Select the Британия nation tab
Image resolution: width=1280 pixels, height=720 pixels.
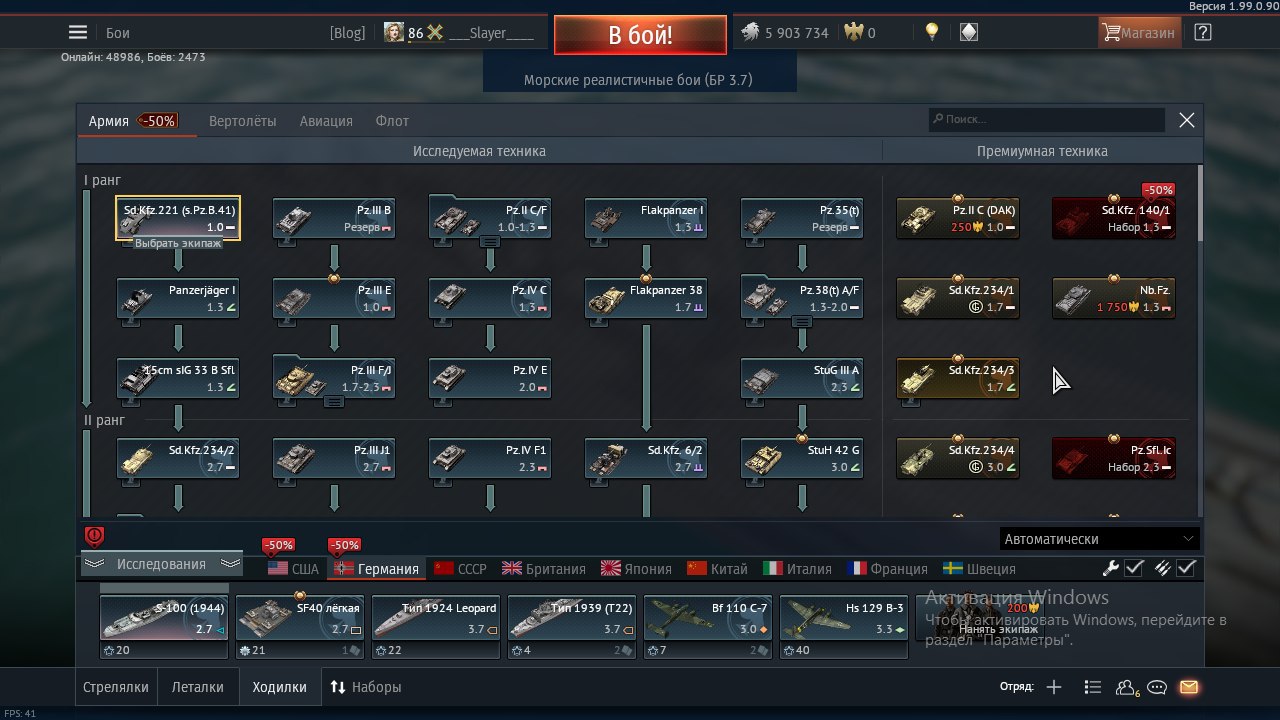(544, 569)
